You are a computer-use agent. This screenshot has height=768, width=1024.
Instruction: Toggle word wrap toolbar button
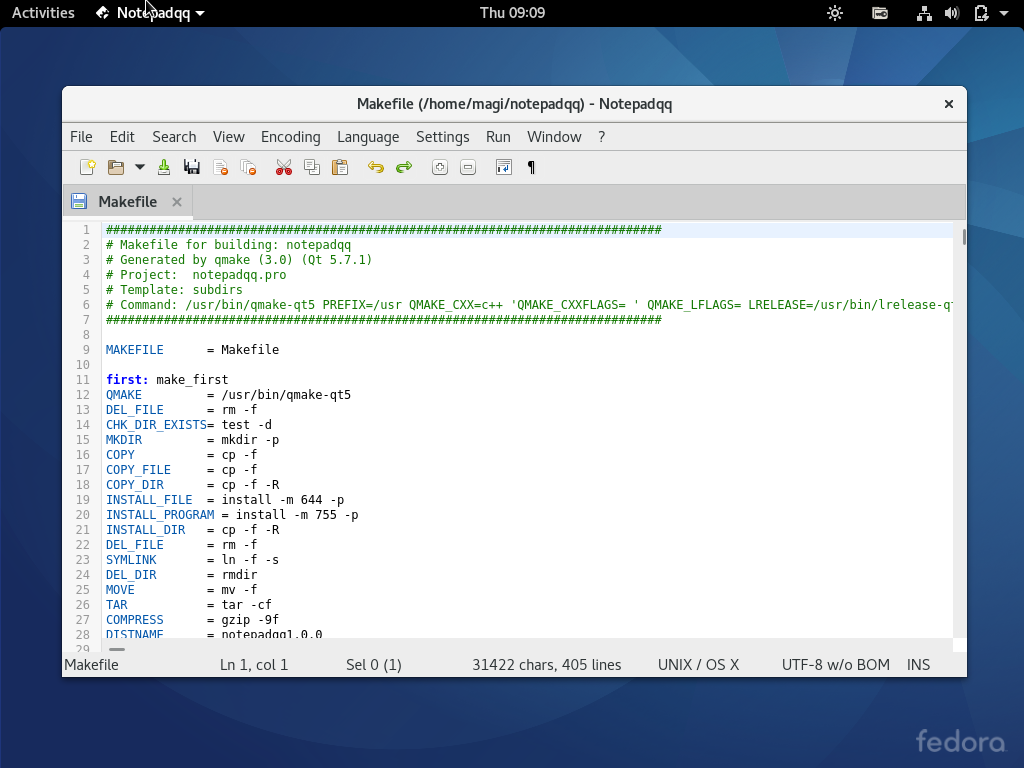pyautogui.click(x=504, y=167)
